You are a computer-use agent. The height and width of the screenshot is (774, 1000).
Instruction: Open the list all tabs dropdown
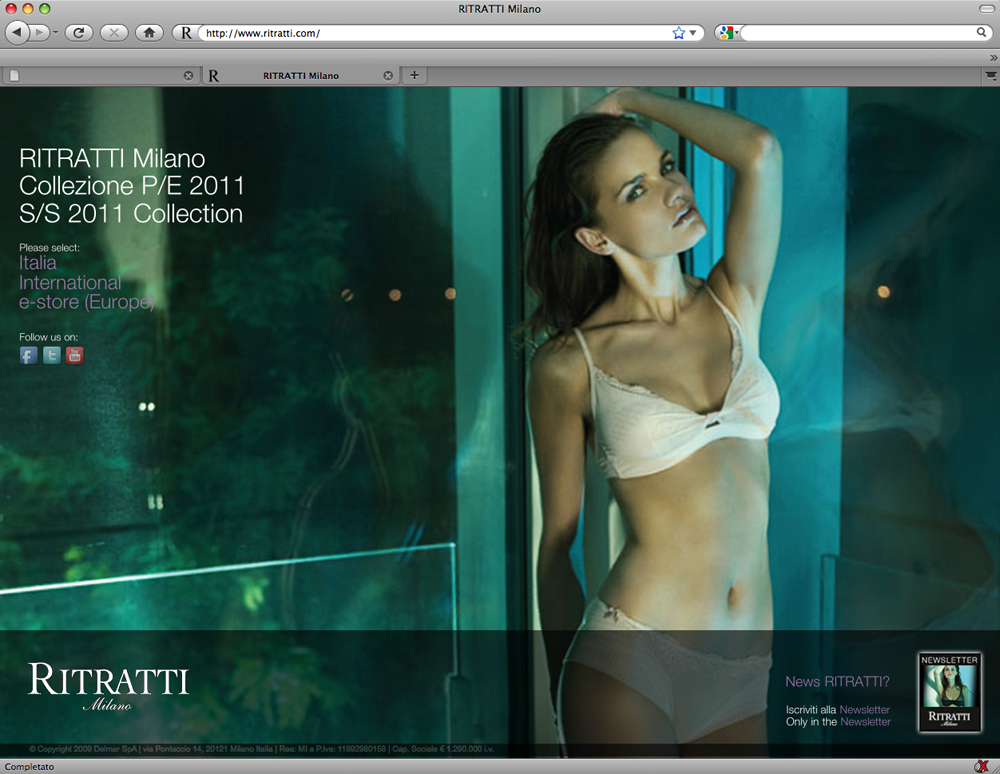pyautogui.click(x=990, y=76)
